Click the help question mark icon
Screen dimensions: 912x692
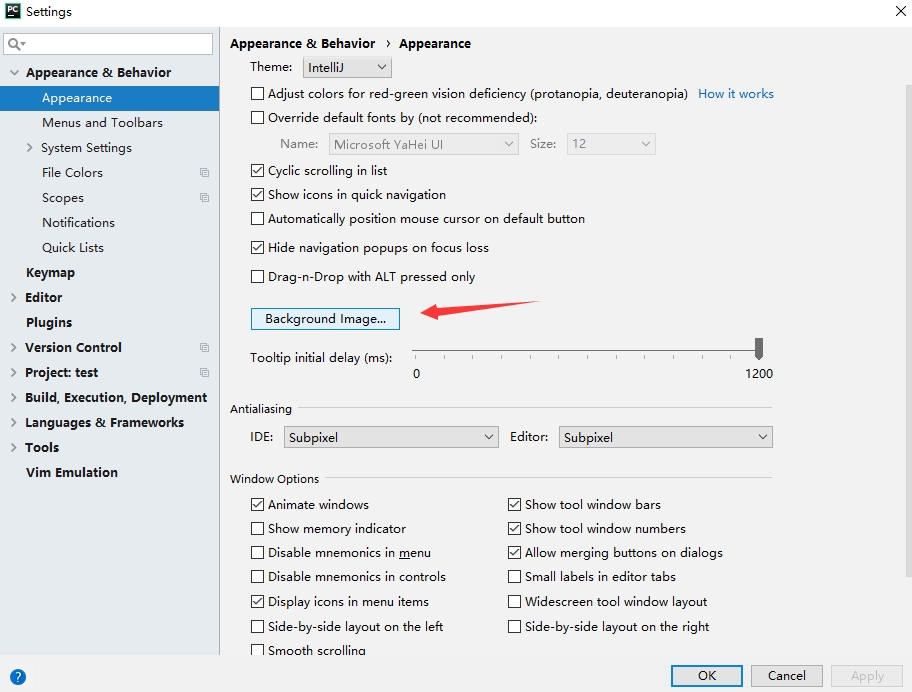(x=17, y=677)
